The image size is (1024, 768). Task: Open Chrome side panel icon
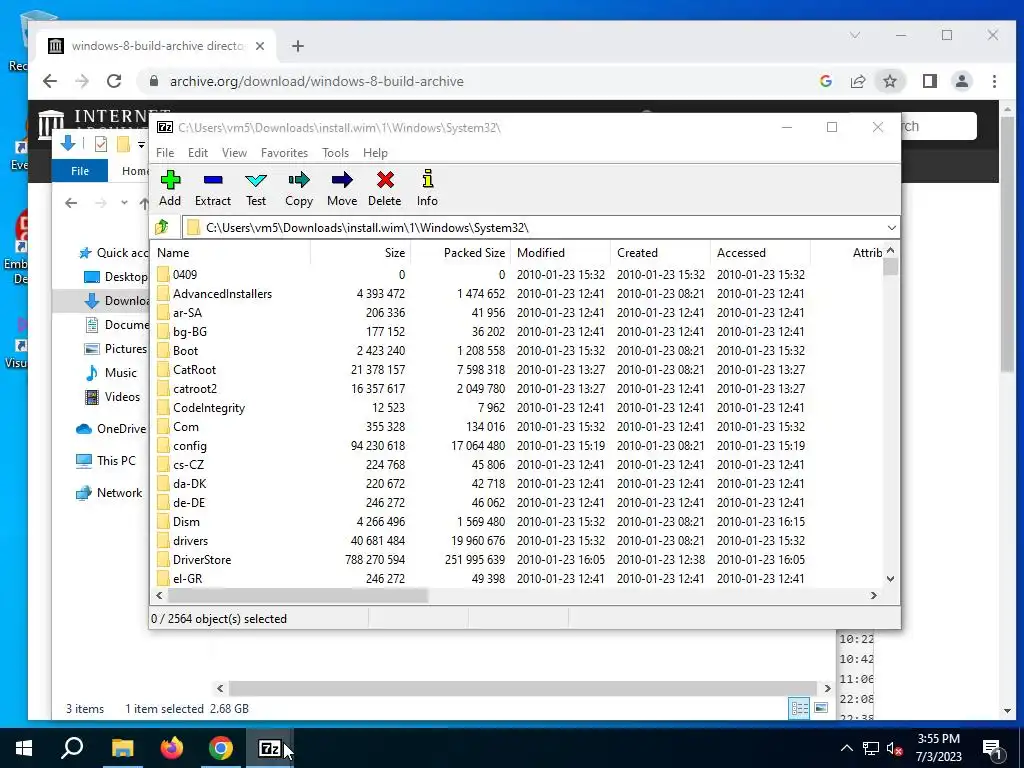click(x=930, y=81)
